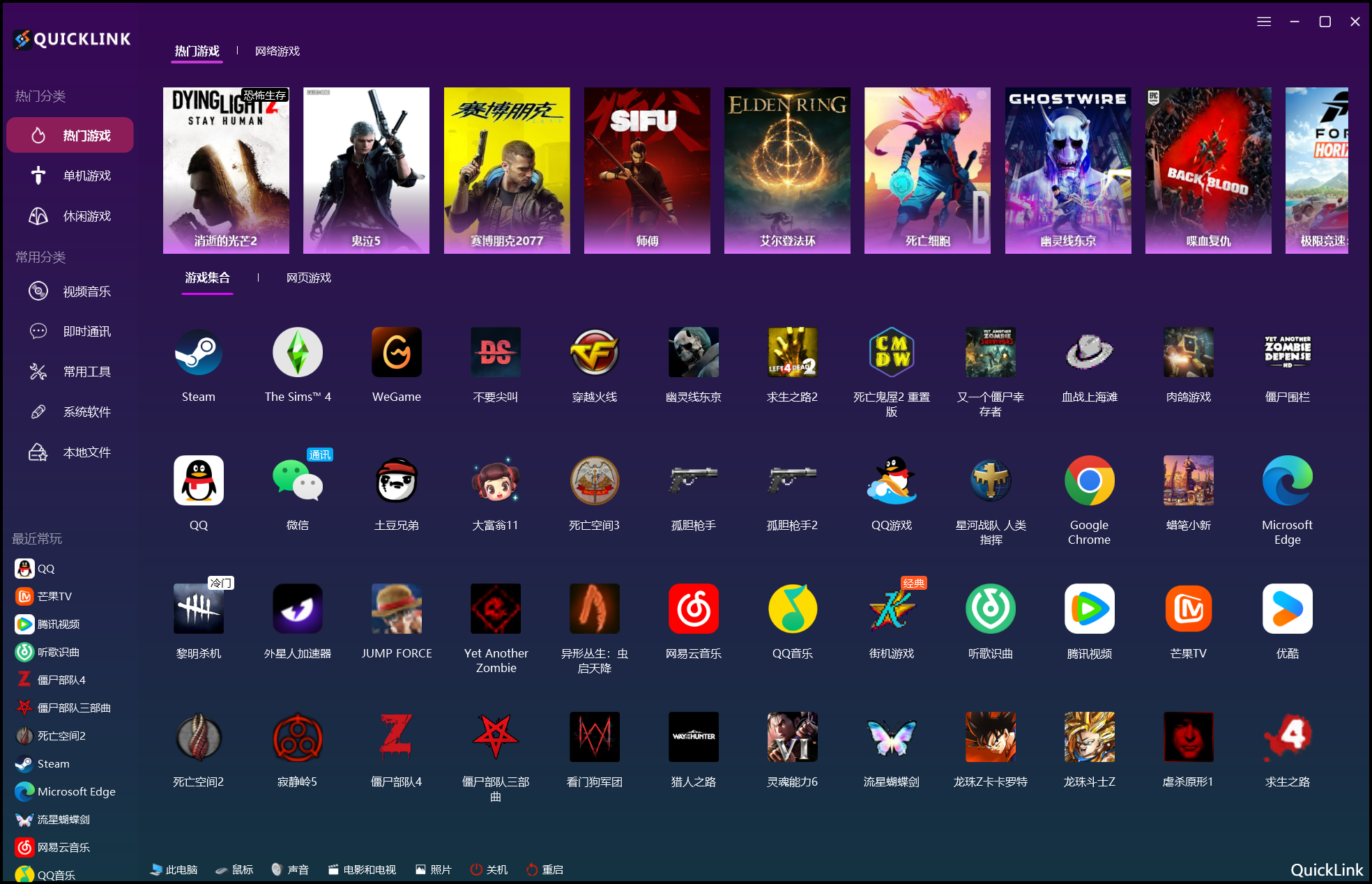Launch The Sims 4
The height and width of the screenshot is (884, 1372).
[298, 352]
